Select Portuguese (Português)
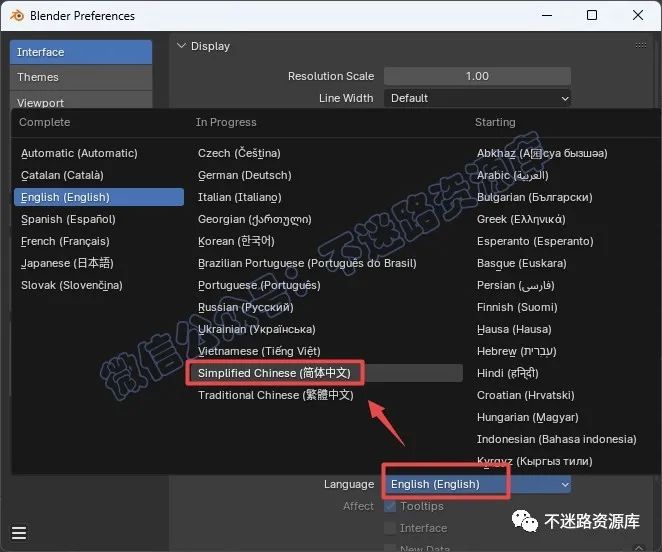662x552 pixels. (x=325, y=285)
